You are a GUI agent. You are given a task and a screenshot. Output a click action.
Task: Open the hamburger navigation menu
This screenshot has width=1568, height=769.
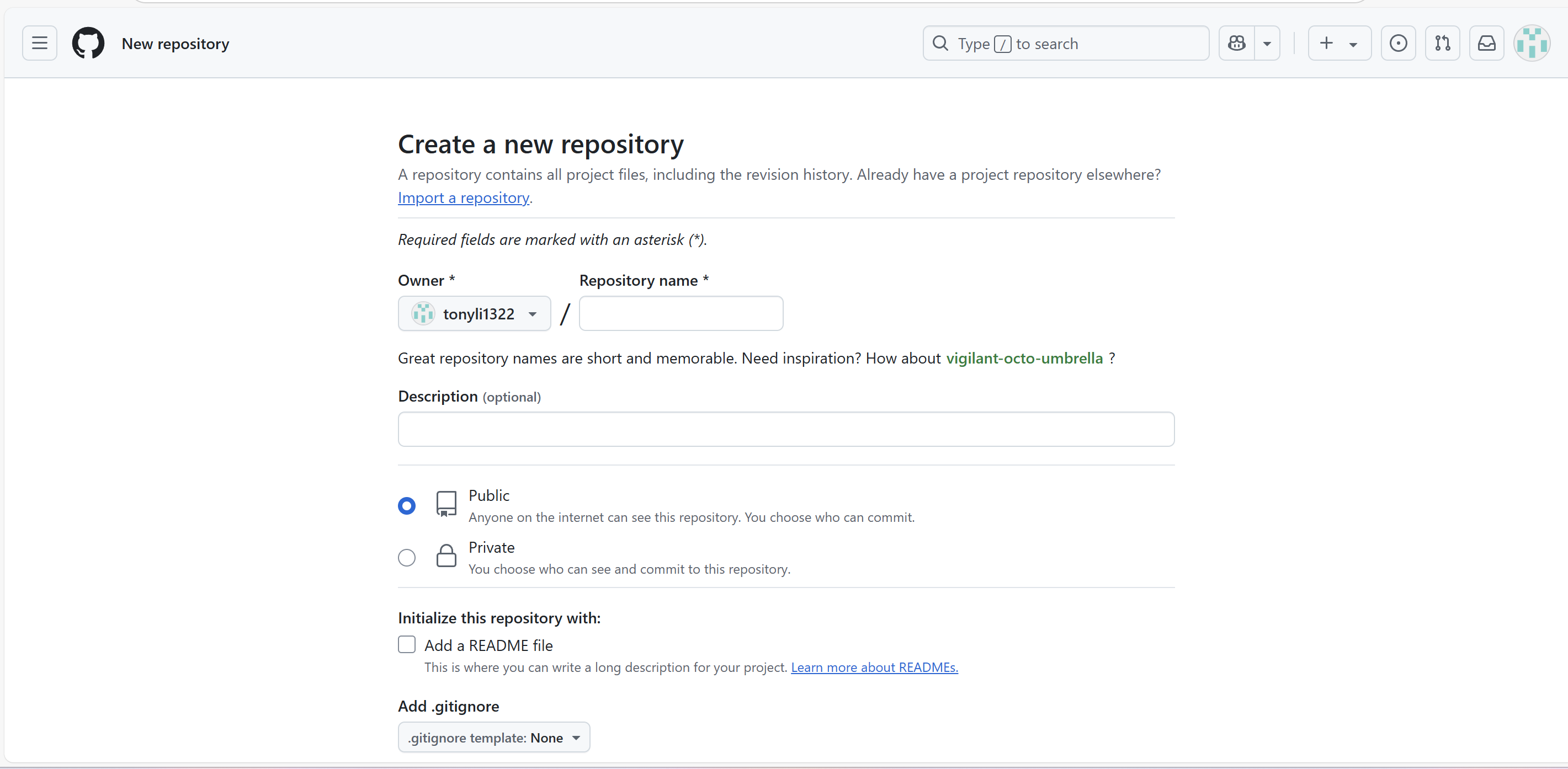click(40, 43)
